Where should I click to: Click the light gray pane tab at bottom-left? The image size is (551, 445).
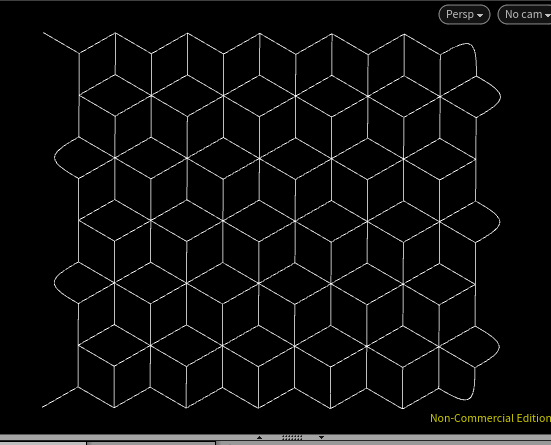click(43, 443)
